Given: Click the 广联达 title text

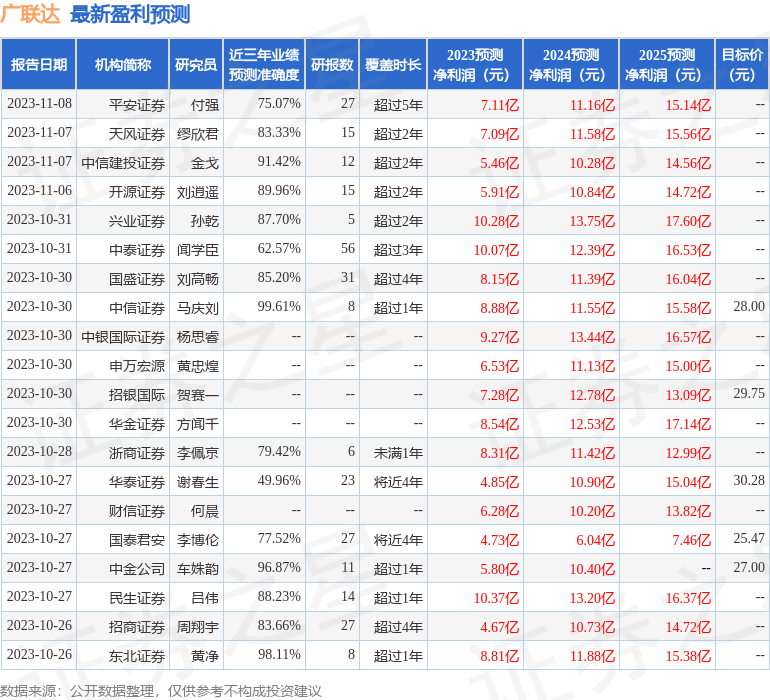Looking at the screenshot, I should point(30,14).
